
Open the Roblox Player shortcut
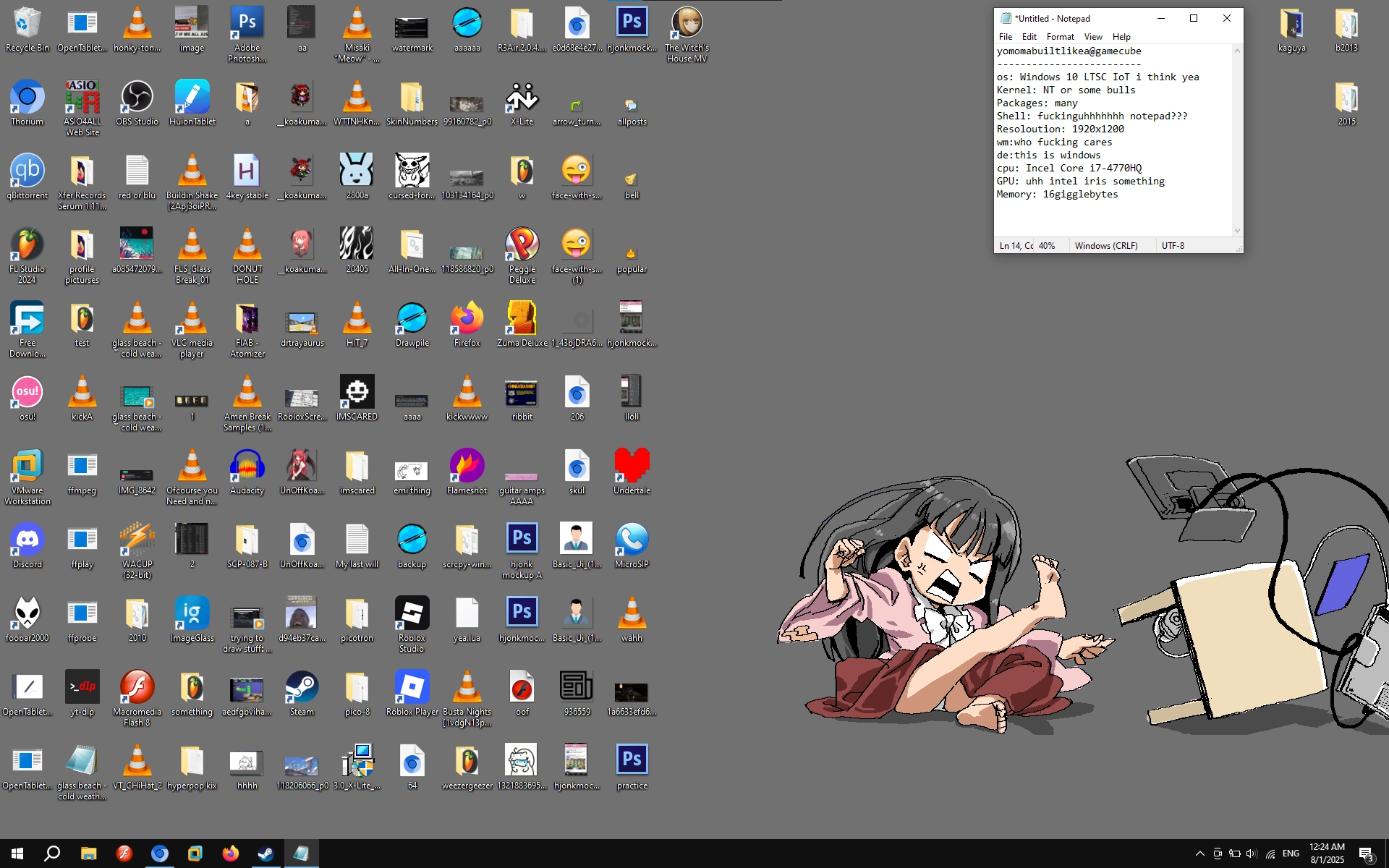click(x=412, y=694)
